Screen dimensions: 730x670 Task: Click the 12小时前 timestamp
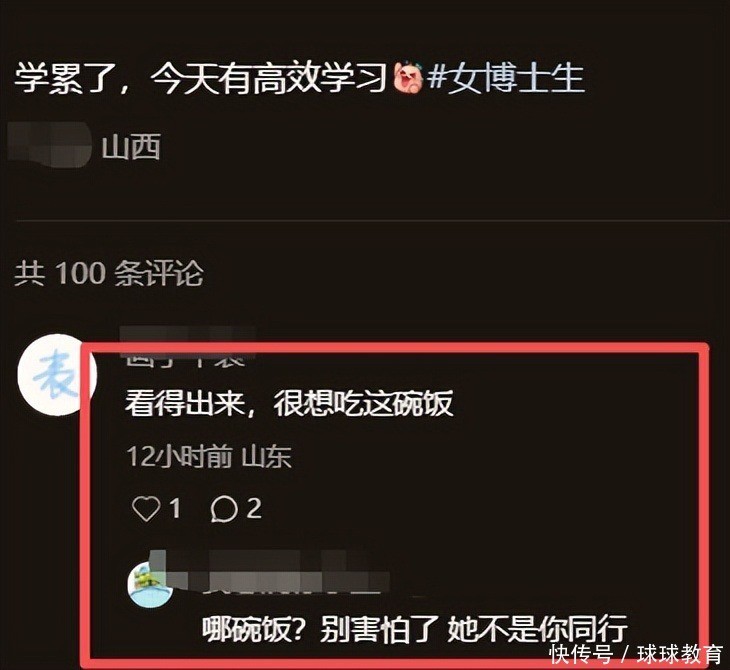point(180,457)
